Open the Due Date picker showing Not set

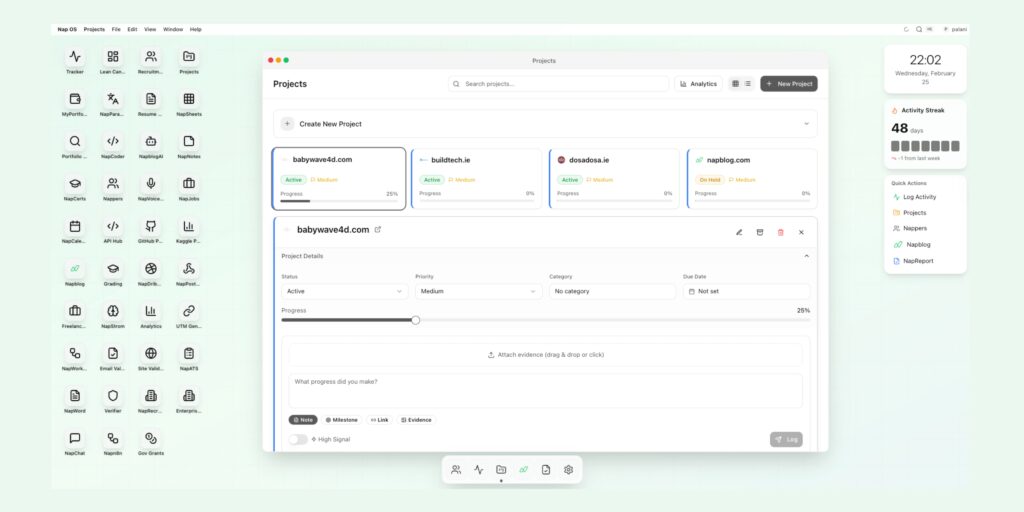pyautogui.click(x=746, y=291)
